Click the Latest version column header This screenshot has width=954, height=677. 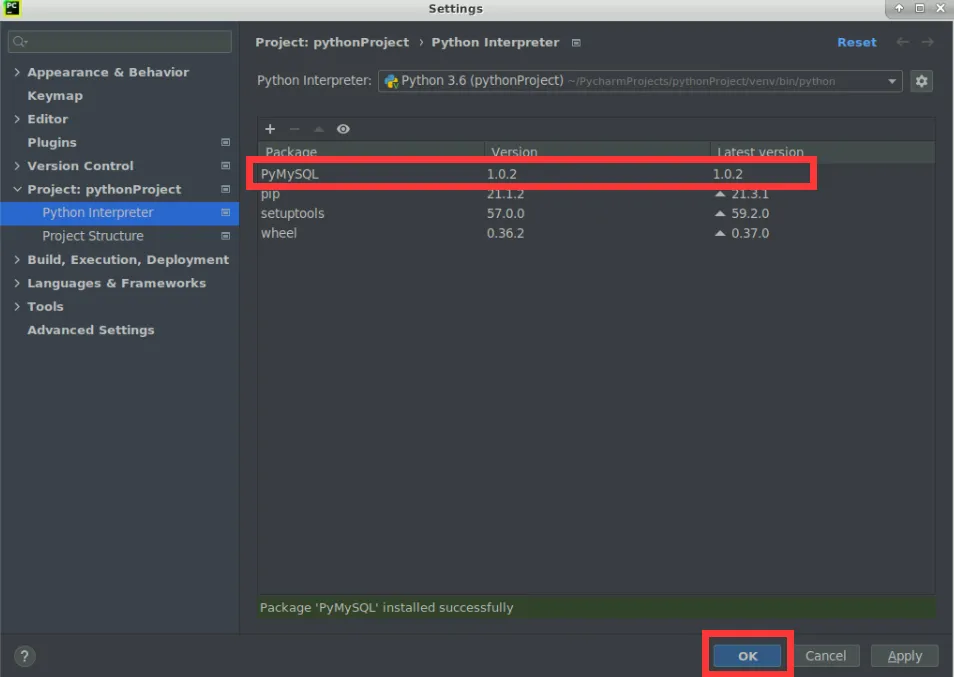click(823, 151)
